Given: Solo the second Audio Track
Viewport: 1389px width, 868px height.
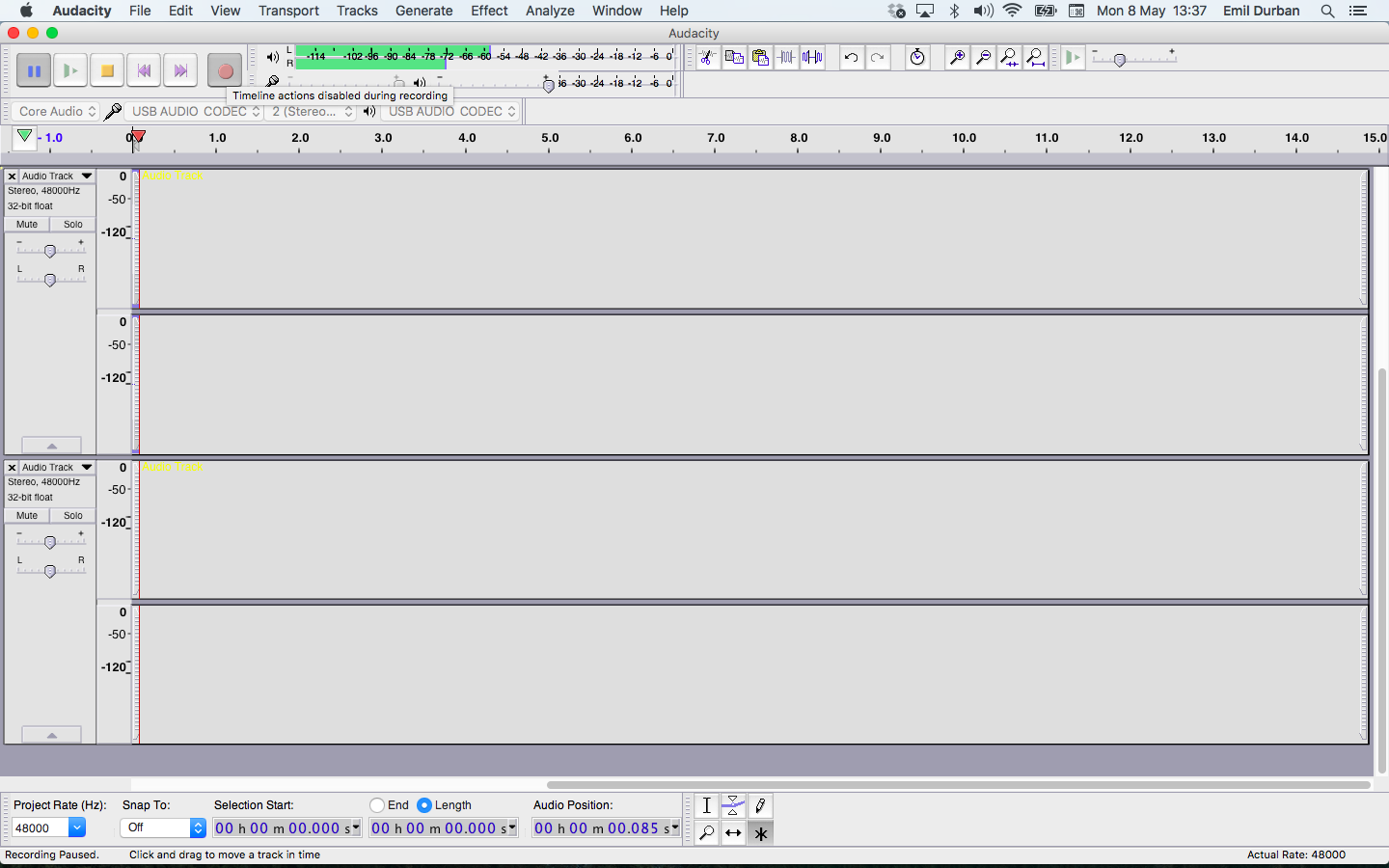Looking at the screenshot, I should point(73,515).
